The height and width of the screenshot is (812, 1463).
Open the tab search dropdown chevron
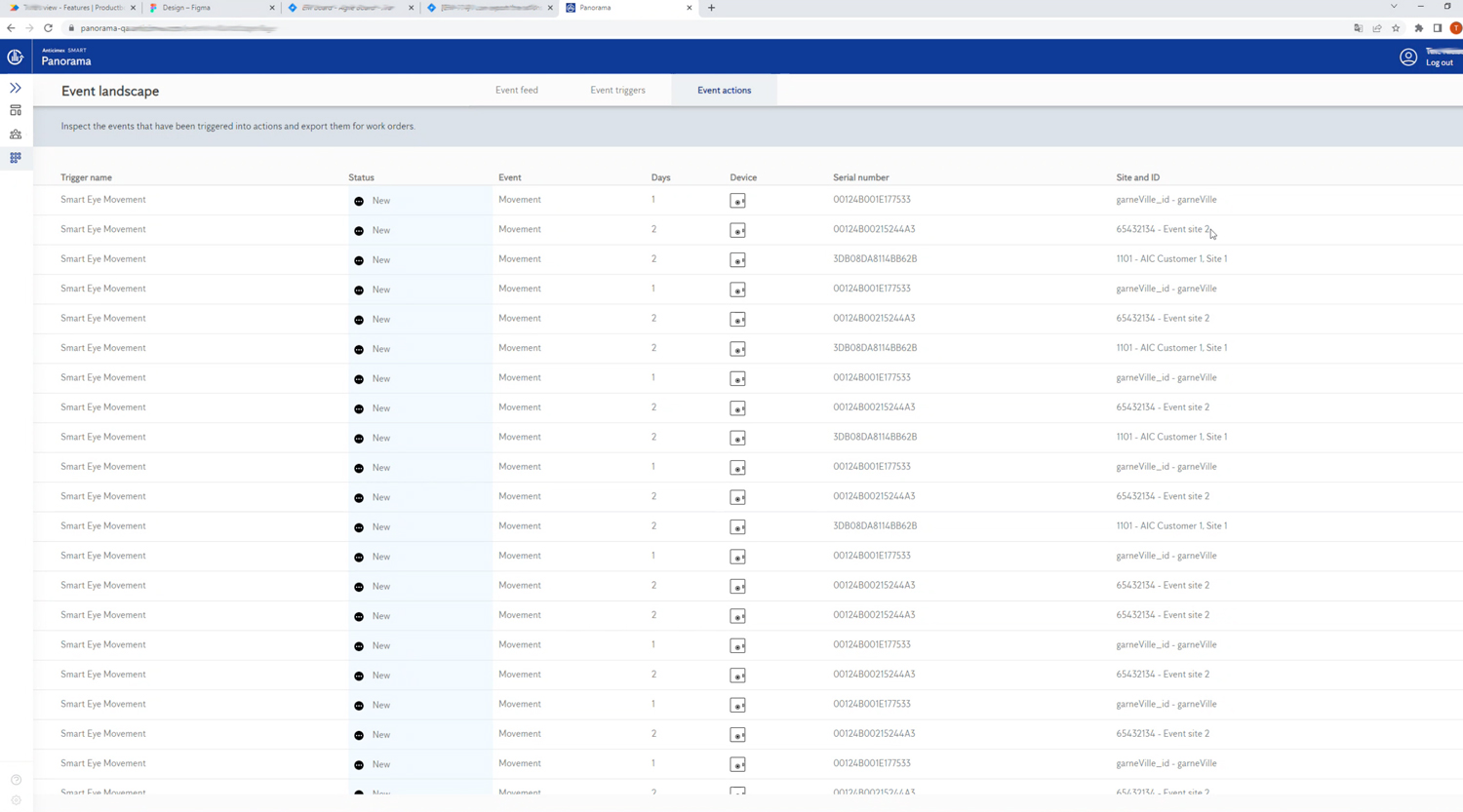click(x=1394, y=7)
